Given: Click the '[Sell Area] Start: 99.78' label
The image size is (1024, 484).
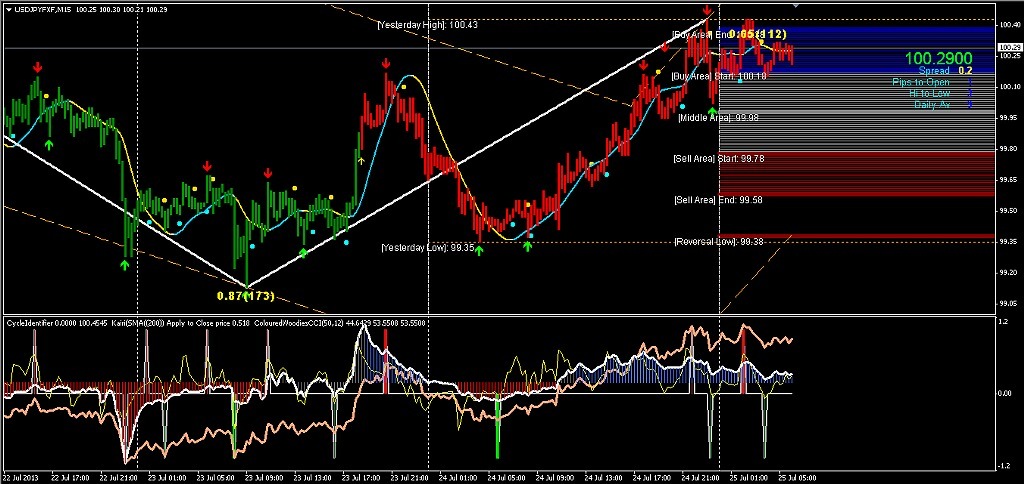Looking at the screenshot, I should [719, 159].
